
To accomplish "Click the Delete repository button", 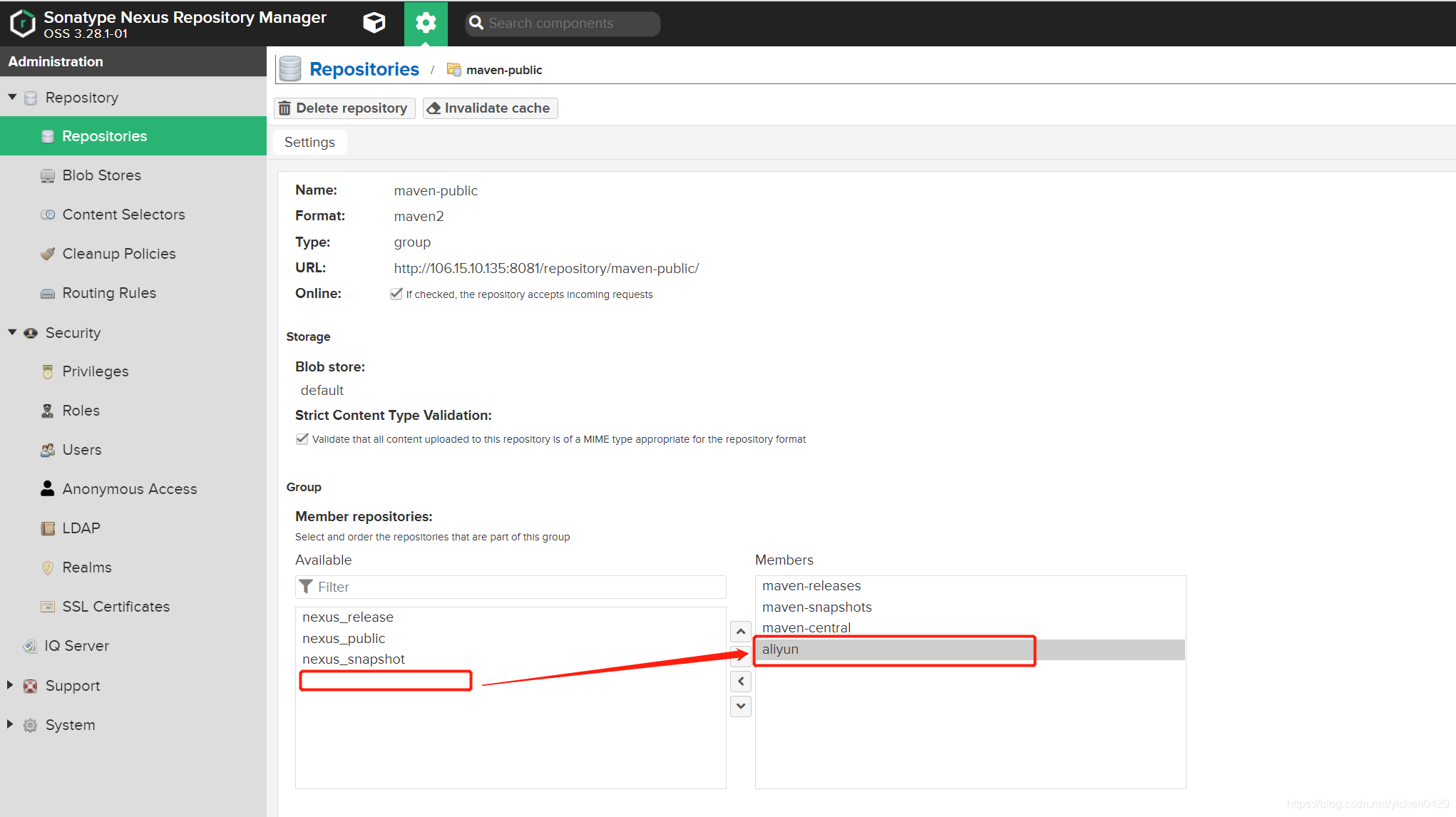I will click(x=342, y=107).
